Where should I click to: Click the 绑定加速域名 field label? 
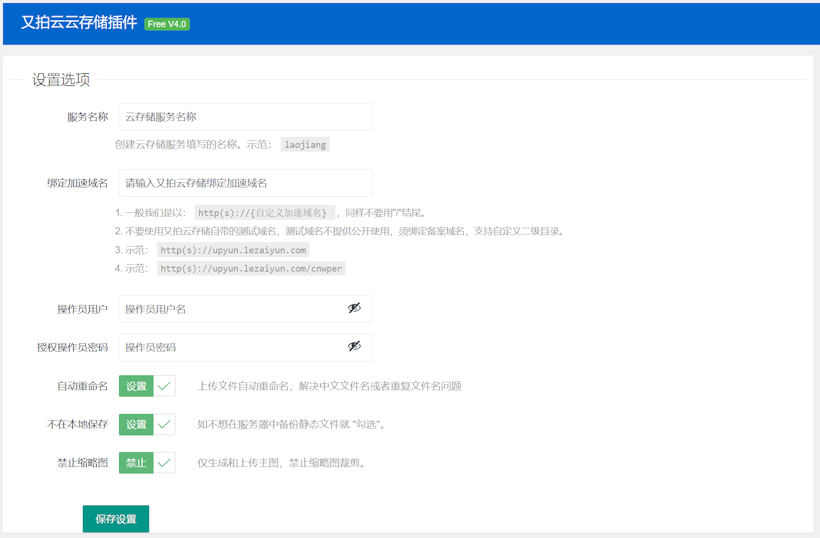[77, 183]
